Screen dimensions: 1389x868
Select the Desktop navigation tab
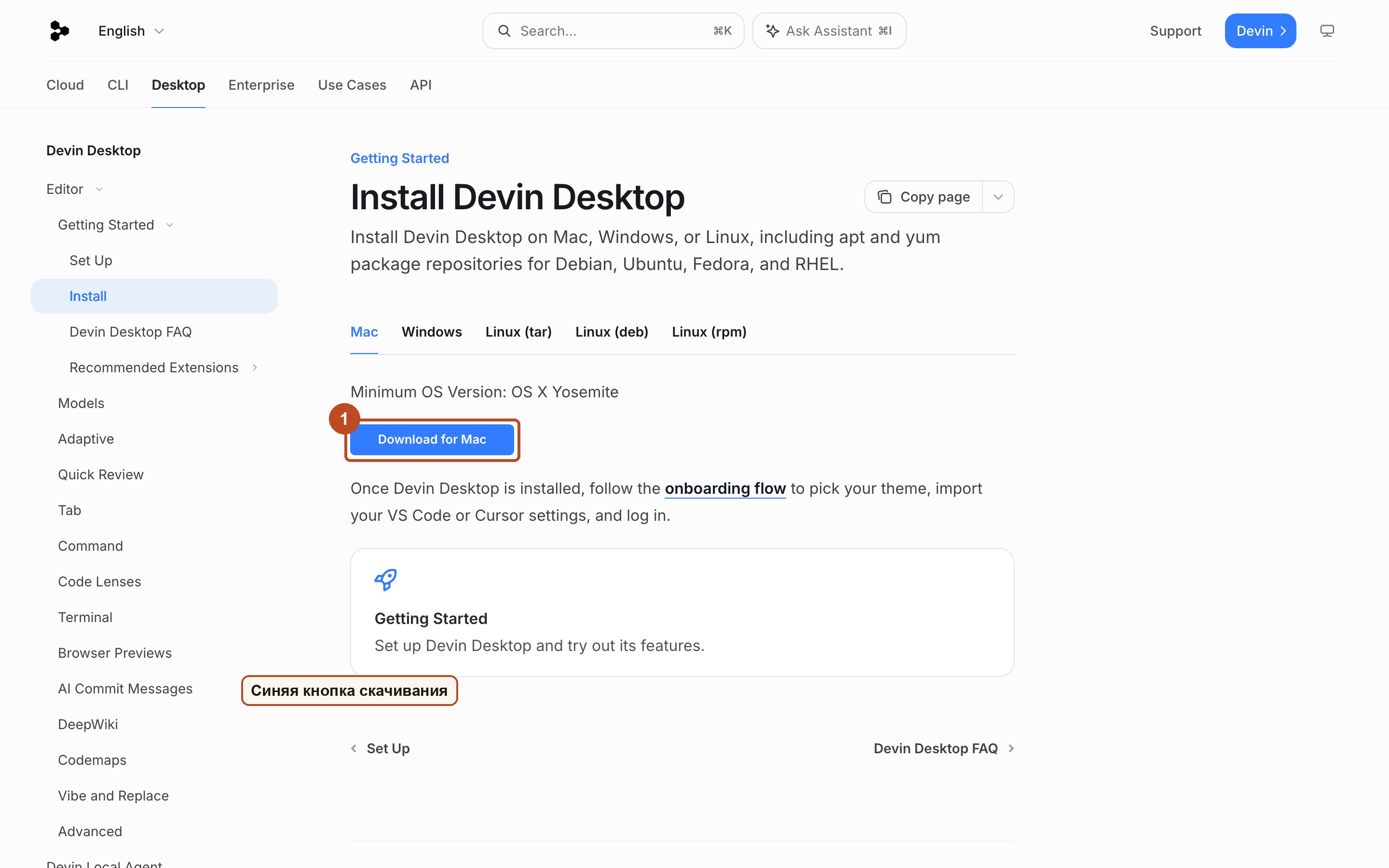(x=178, y=85)
